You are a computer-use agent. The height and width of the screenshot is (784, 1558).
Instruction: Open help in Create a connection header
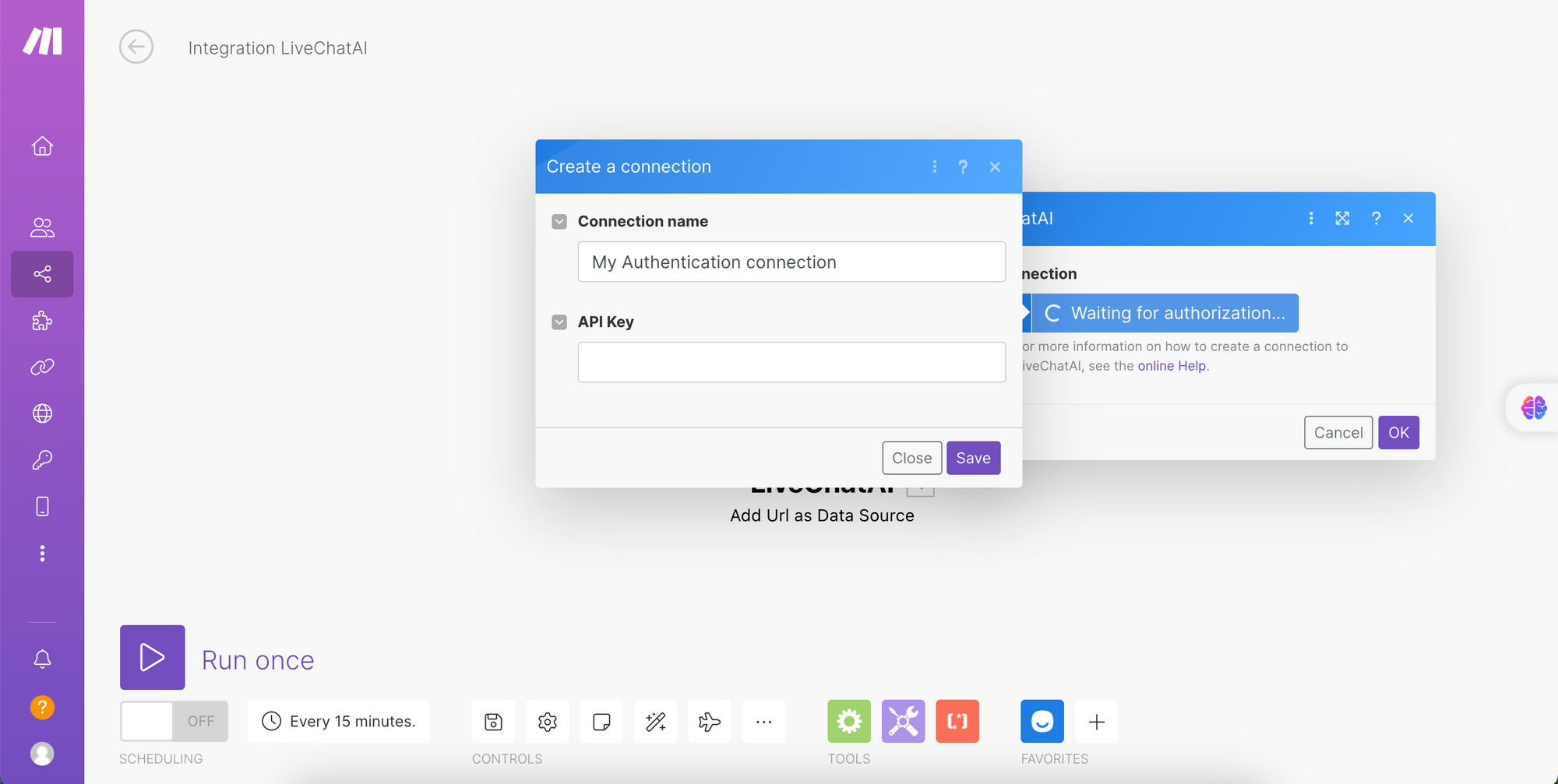pyautogui.click(x=963, y=167)
